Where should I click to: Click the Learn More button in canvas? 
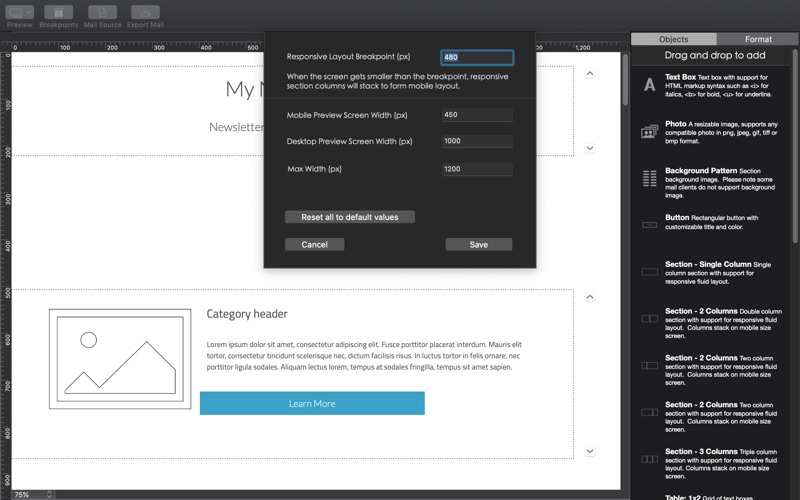click(x=312, y=404)
